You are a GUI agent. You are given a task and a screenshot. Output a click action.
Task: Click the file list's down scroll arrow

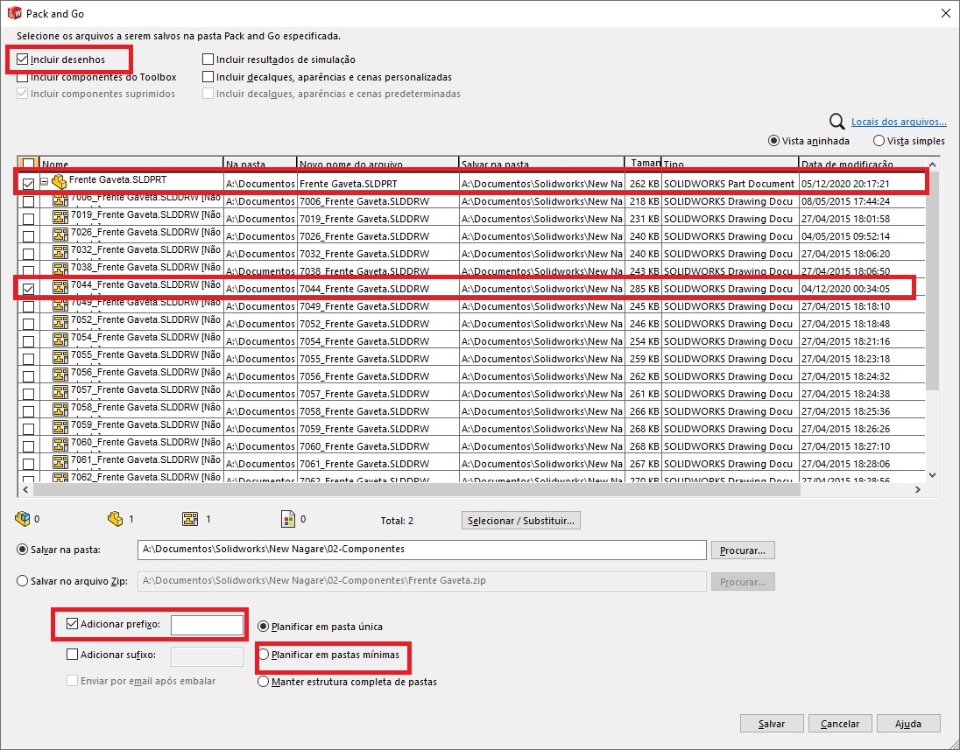tap(932, 475)
